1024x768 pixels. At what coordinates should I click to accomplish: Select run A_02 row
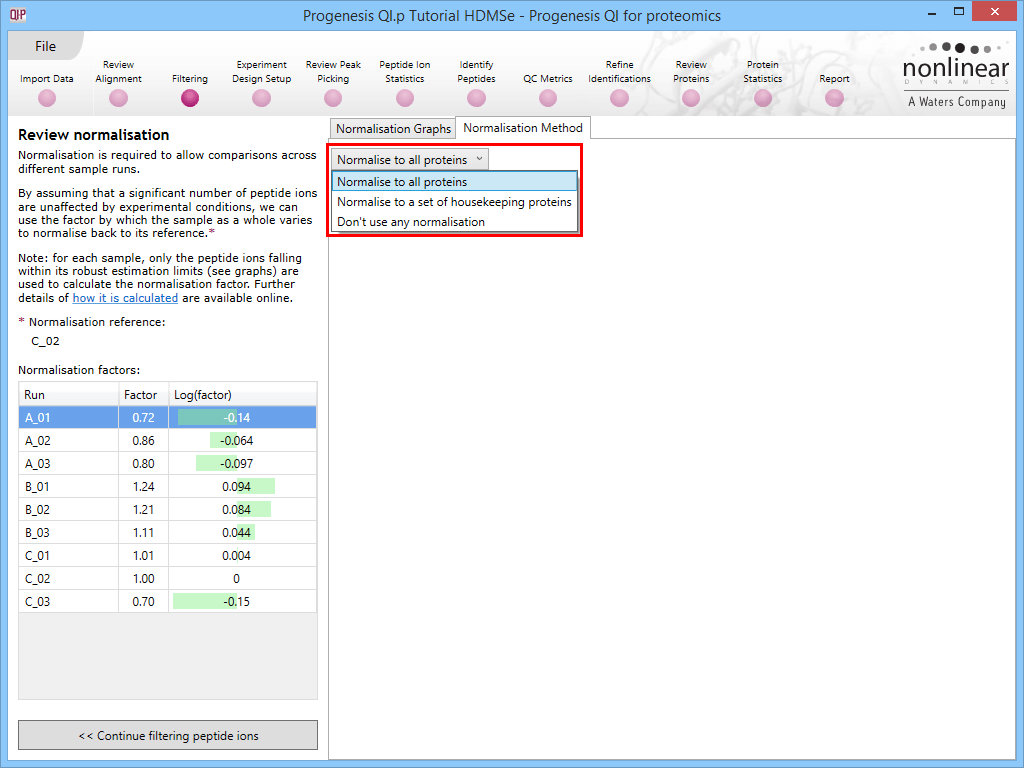point(168,440)
